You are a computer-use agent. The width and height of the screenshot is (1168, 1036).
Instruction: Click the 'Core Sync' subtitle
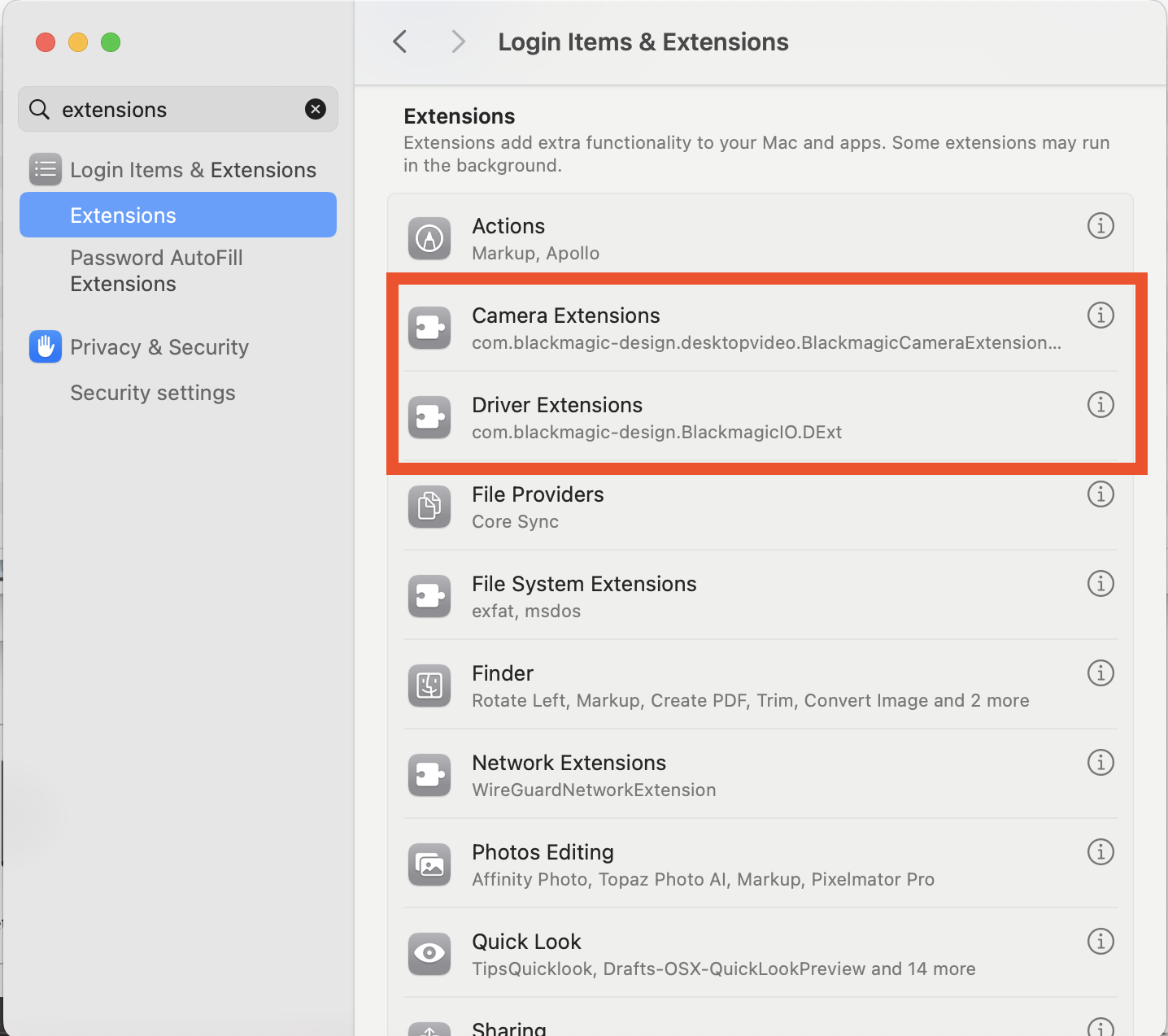[x=516, y=521]
